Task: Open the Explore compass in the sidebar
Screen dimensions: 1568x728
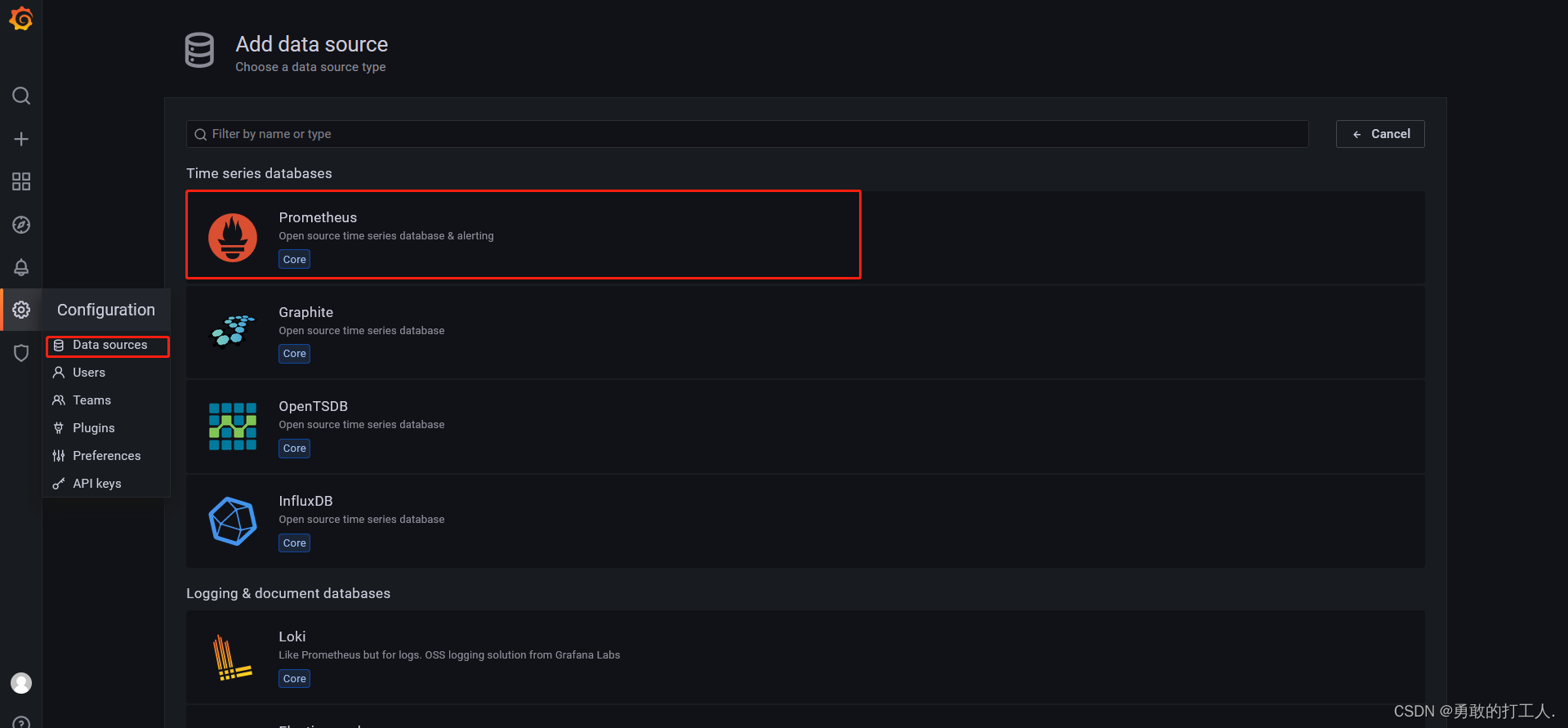Action: (x=21, y=225)
